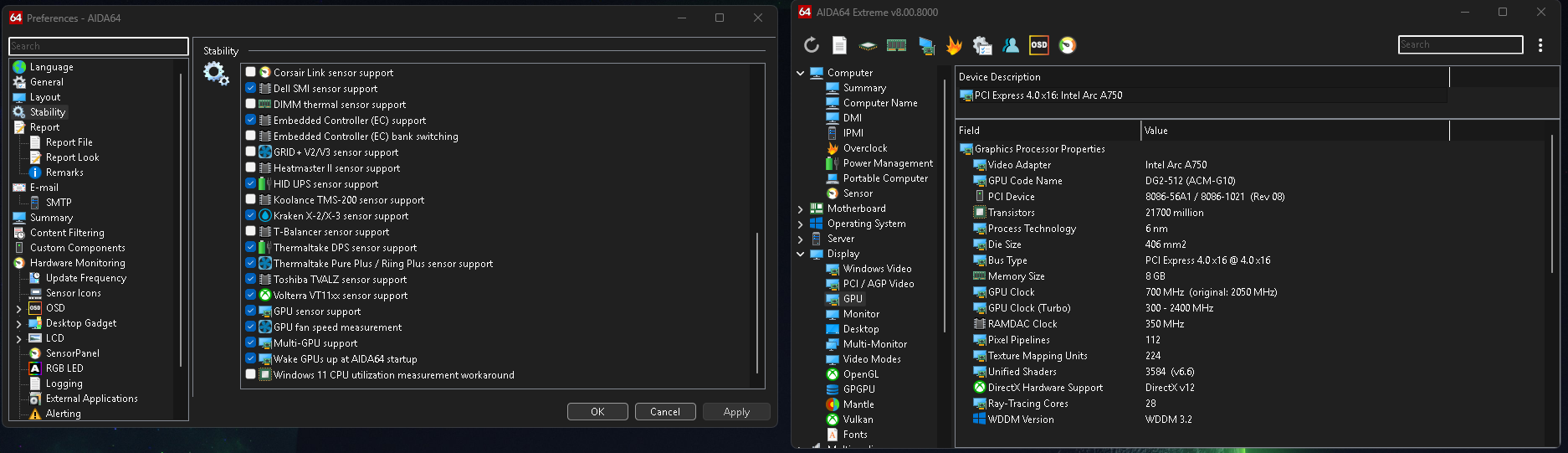Enable Windows 11 CPU utilization measurement workaround
1568x453 pixels.
pos(250,374)
